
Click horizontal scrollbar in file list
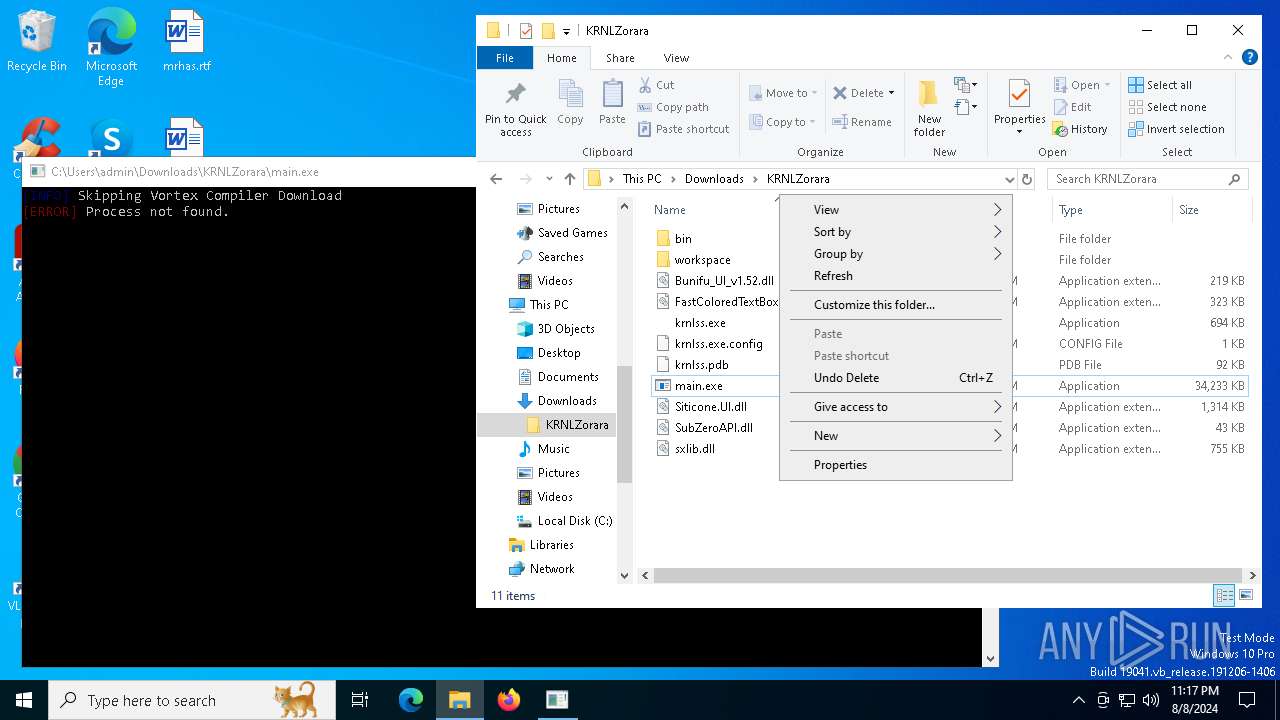(x=947, y=576)
